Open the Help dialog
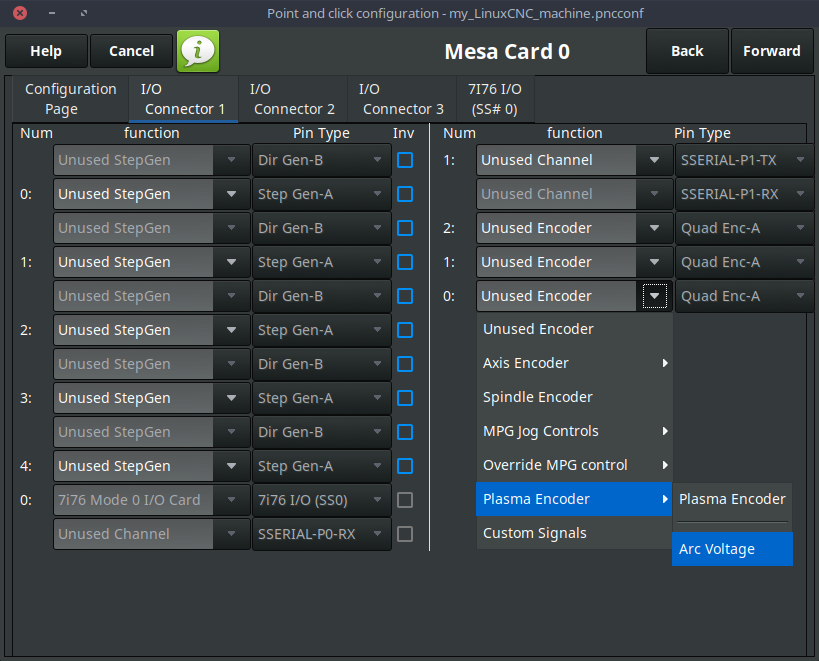Image resolution: width=819 pixels, height=661 pixels. pyautogui.click(x=46, y=51)
